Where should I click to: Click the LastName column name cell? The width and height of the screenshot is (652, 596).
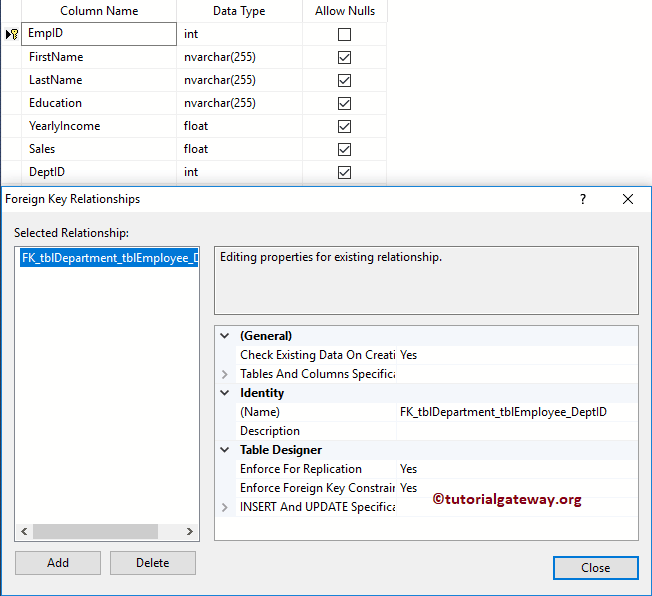[x=99, y=80]
